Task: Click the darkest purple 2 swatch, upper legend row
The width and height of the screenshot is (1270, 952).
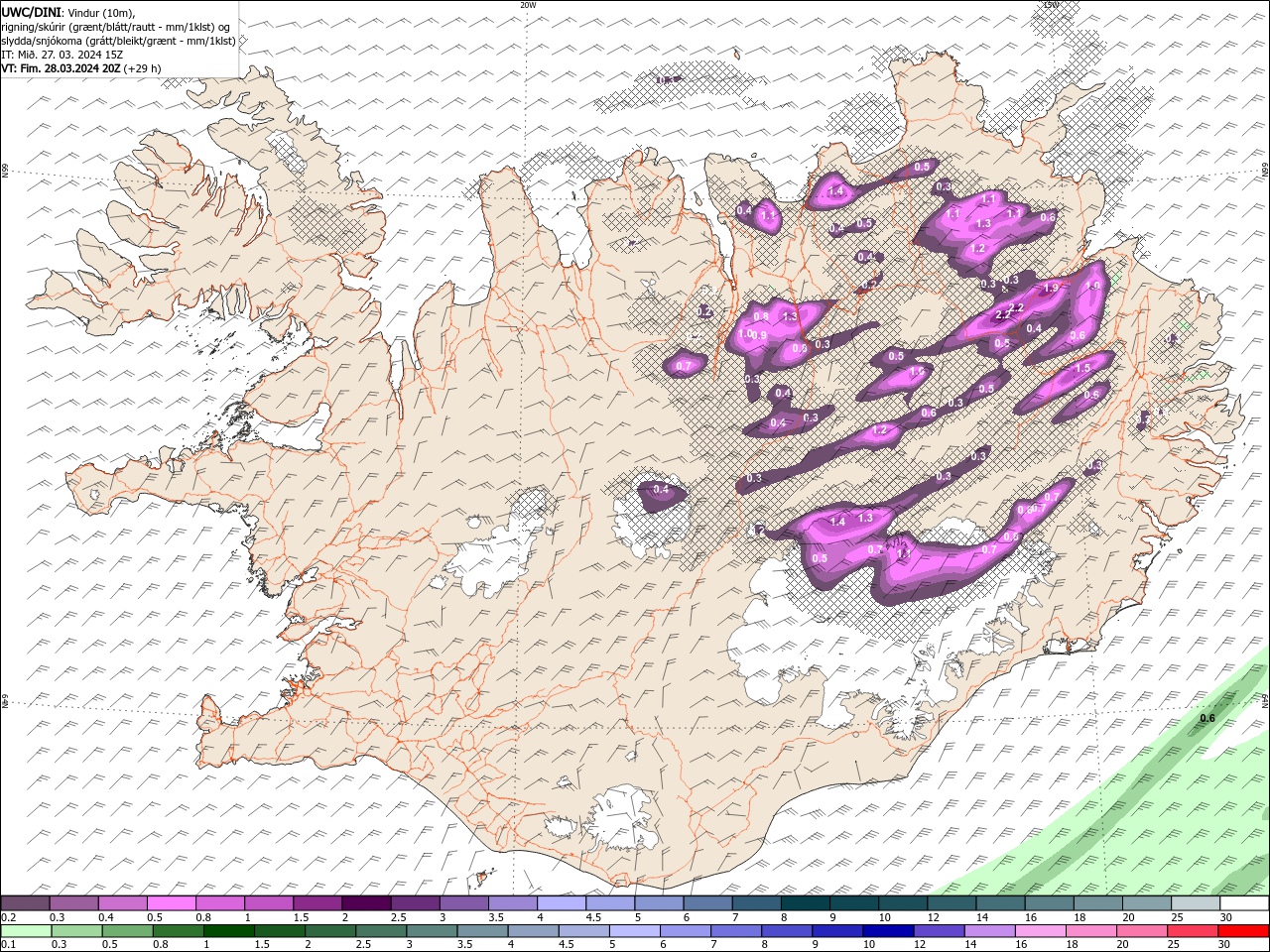Action: click(x=366, y=902)
